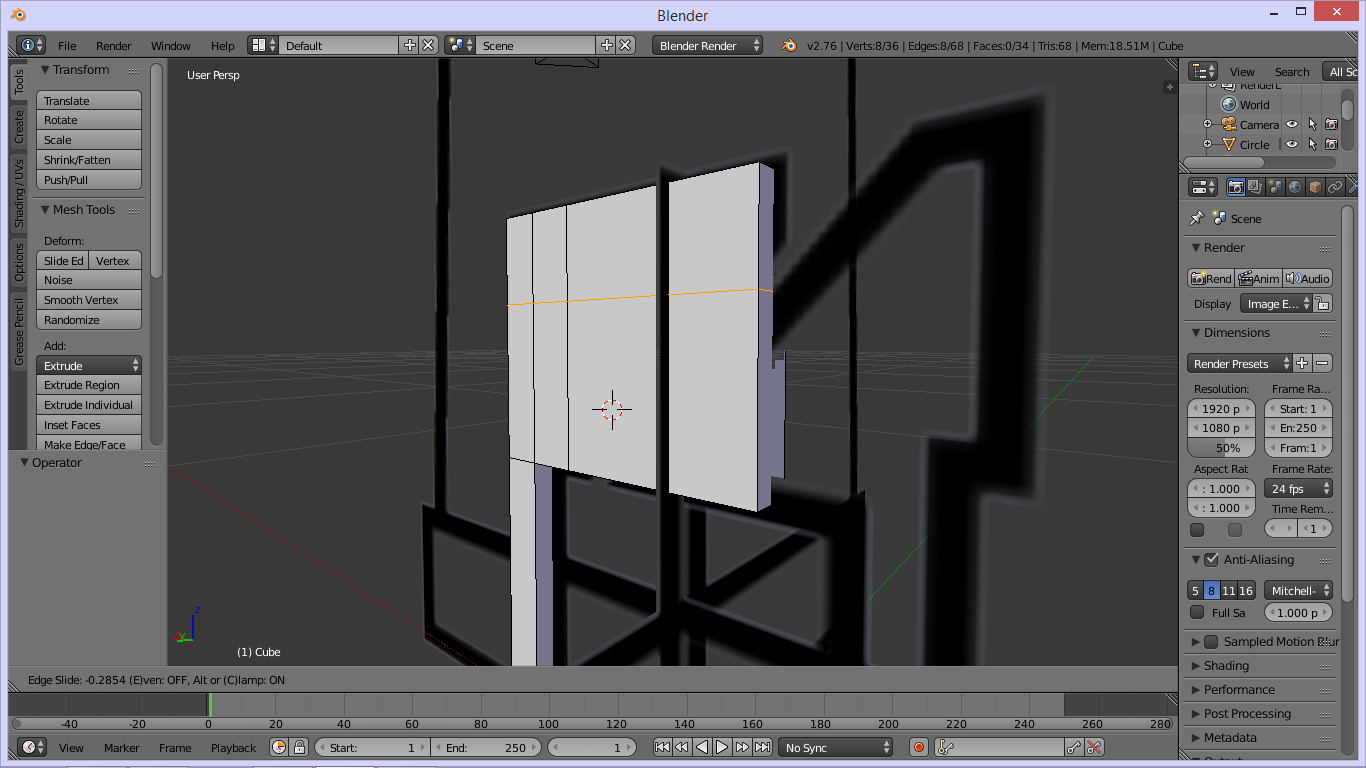Screen dimensions: 1366x768
Task: Switch to the Shading / UVs tab
Action: [19, 193]
